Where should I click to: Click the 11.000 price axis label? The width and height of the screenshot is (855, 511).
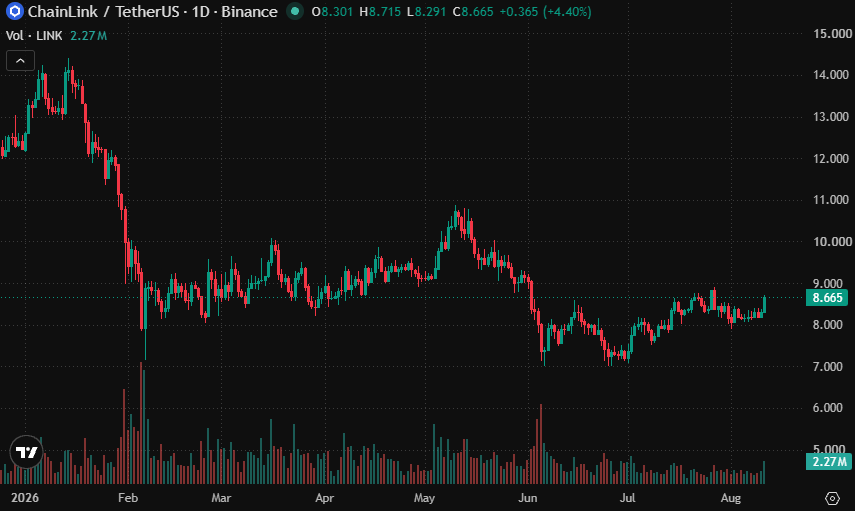(x=831, y=200)
